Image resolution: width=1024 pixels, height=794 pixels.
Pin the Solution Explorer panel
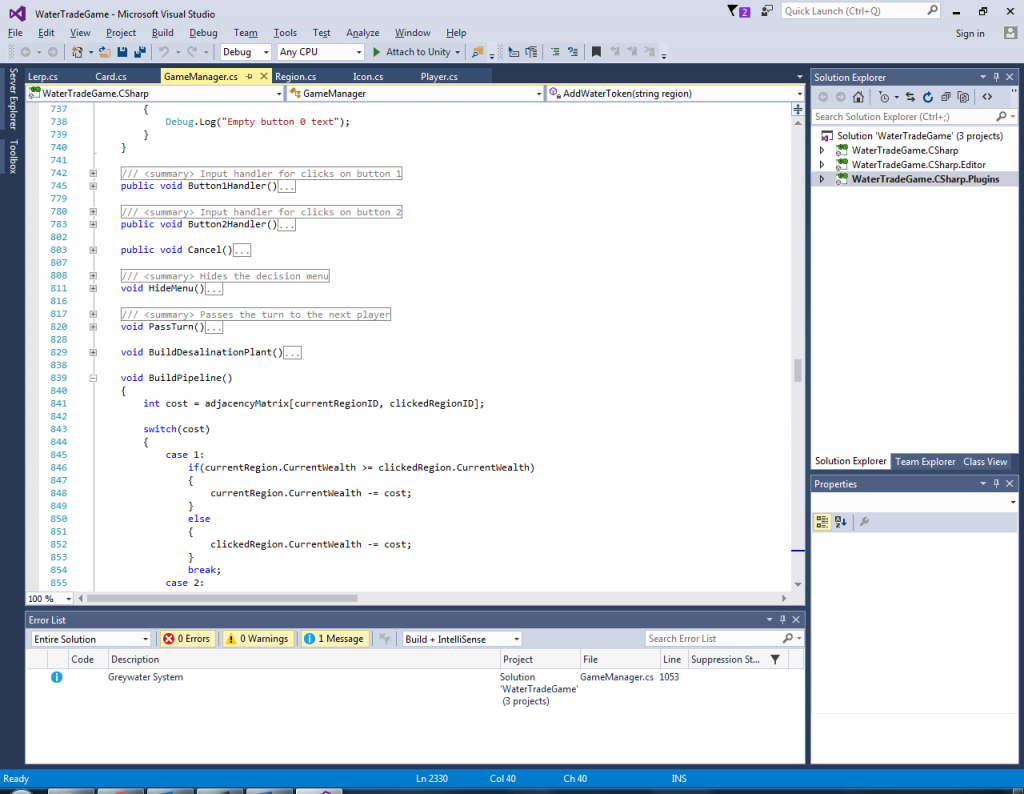click(997, 77)
